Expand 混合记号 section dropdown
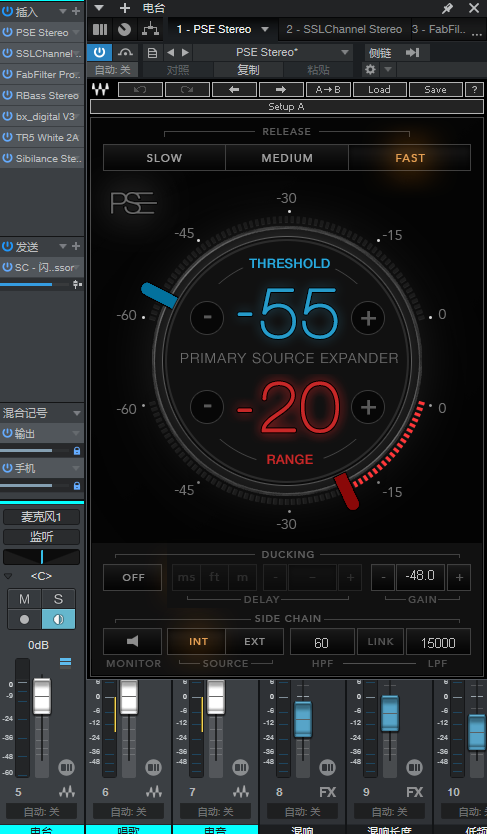This screenshot has width=487, height=834. 77,413
